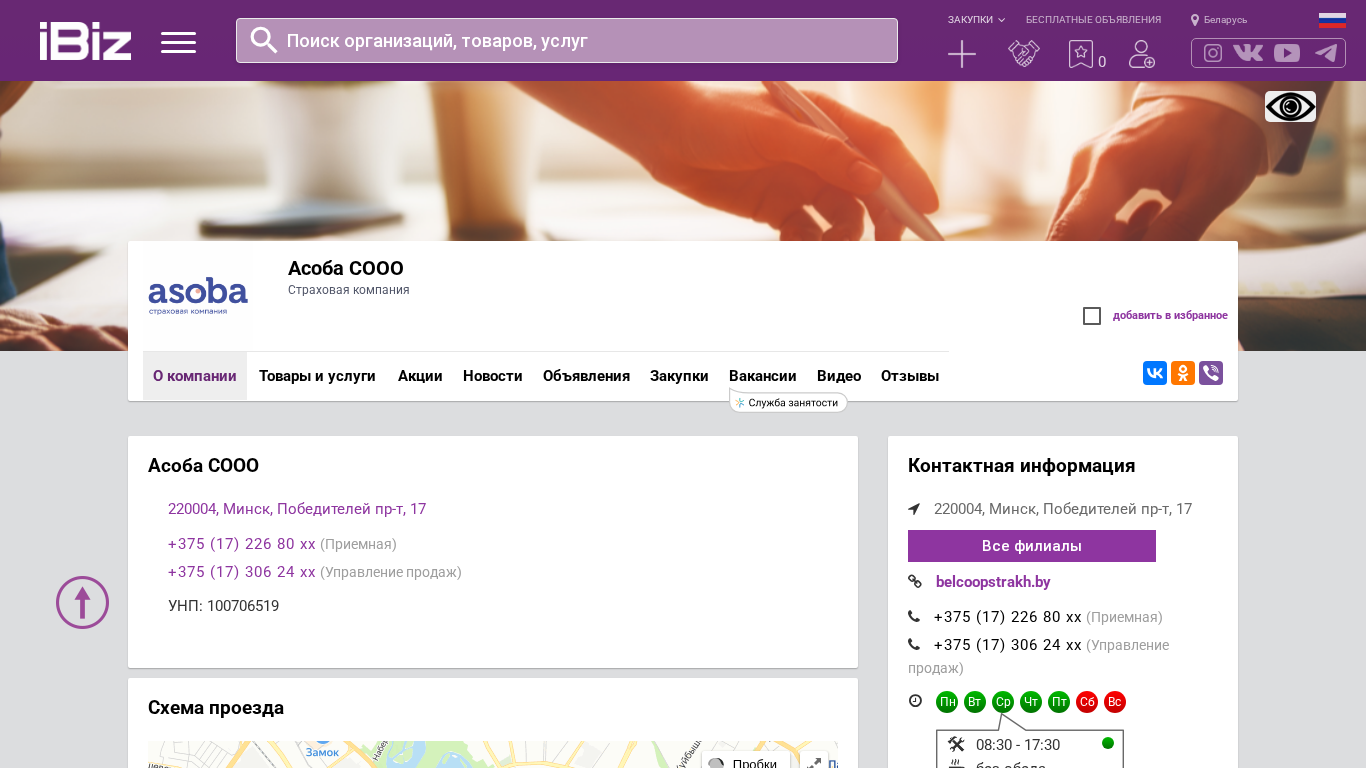1366x768 pixels.
Task: Click the plus add-listing icon
Action: point(961,54)
